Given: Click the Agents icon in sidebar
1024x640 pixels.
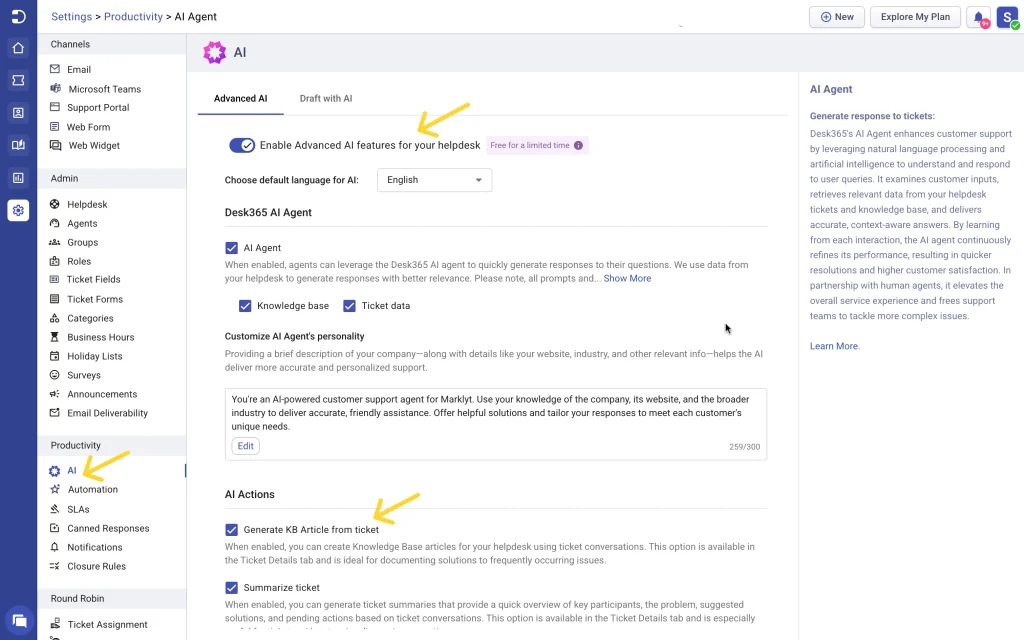Looking at the screenshot, I should point(55,223).
